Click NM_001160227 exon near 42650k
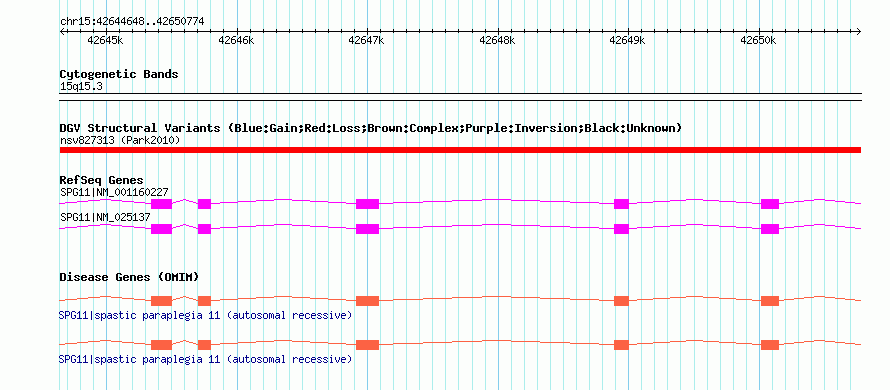Viewport: 890px width, 390px height. tap(770, 204)
